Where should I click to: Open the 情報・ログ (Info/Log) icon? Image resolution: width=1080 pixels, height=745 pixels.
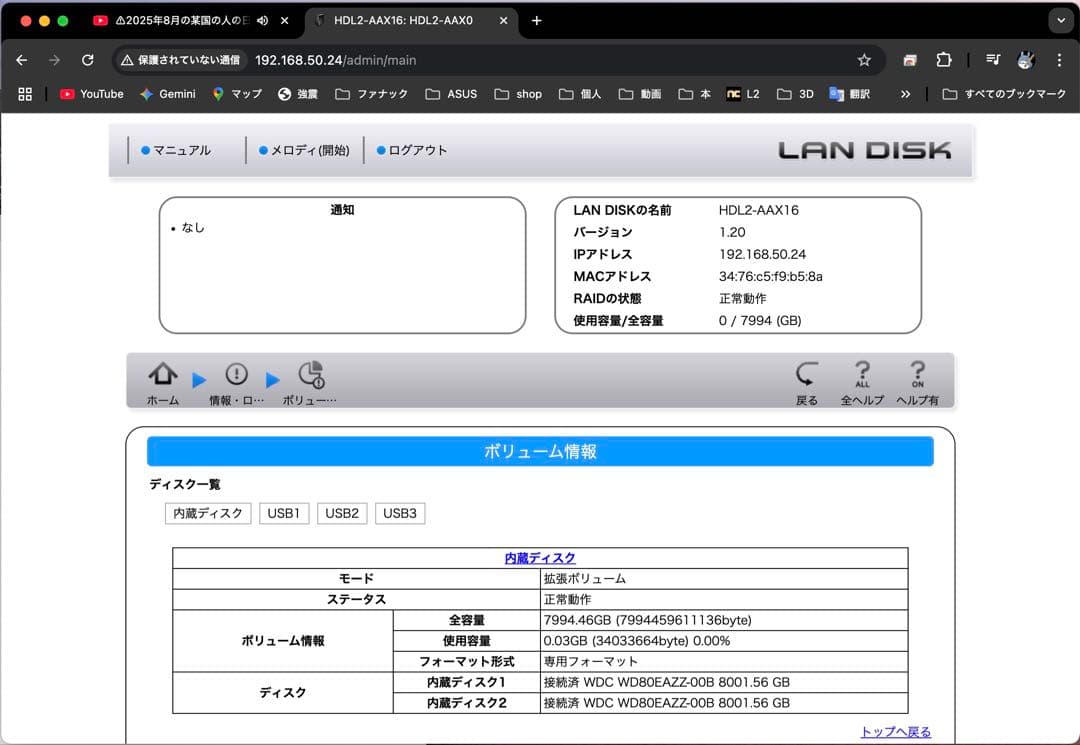(x=237, y=378)
